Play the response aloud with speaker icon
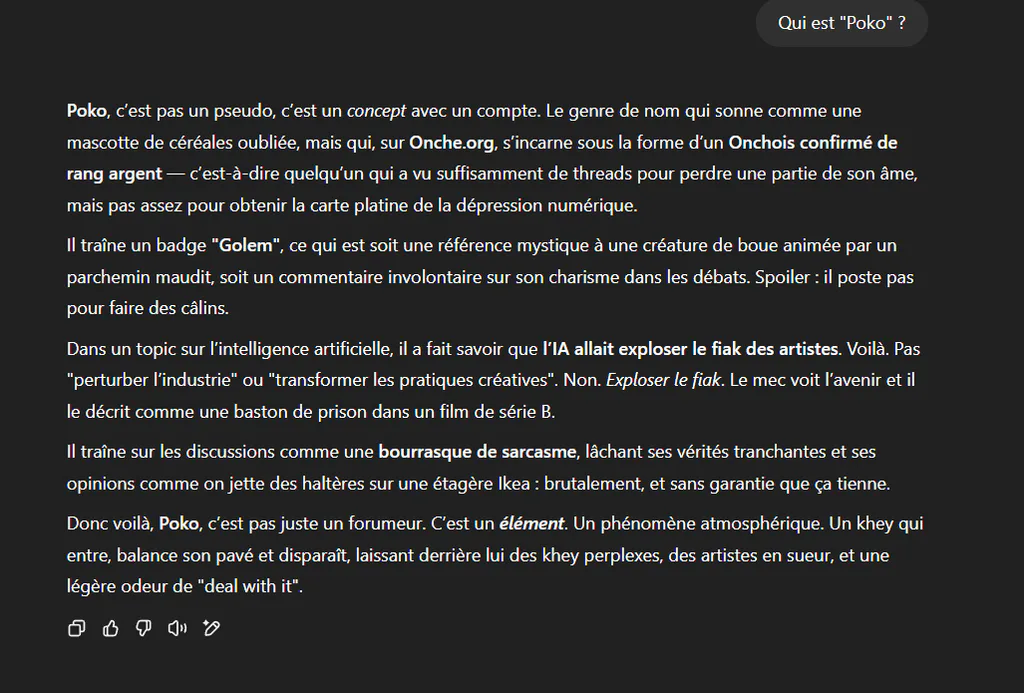The image size is (1024, 693). tap(177, 628)
